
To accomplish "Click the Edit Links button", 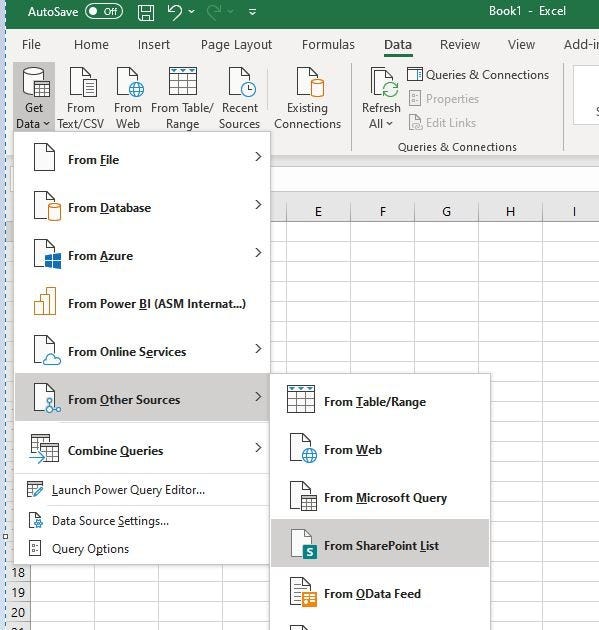I will [x=442, y=123].
